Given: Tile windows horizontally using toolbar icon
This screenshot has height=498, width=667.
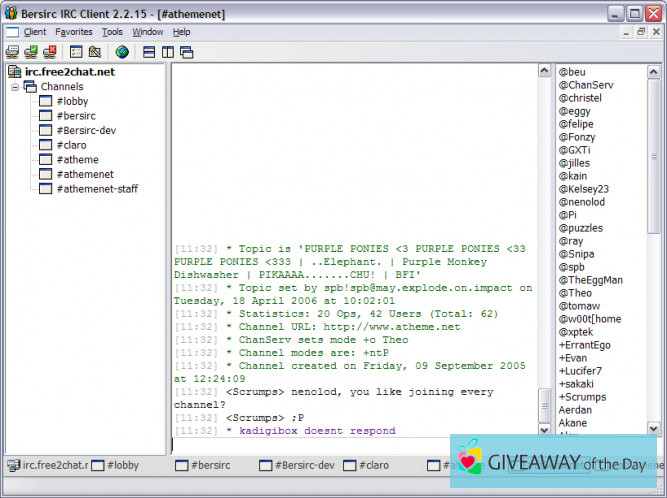Looking at the screenshot, I should tap(149, 51).
